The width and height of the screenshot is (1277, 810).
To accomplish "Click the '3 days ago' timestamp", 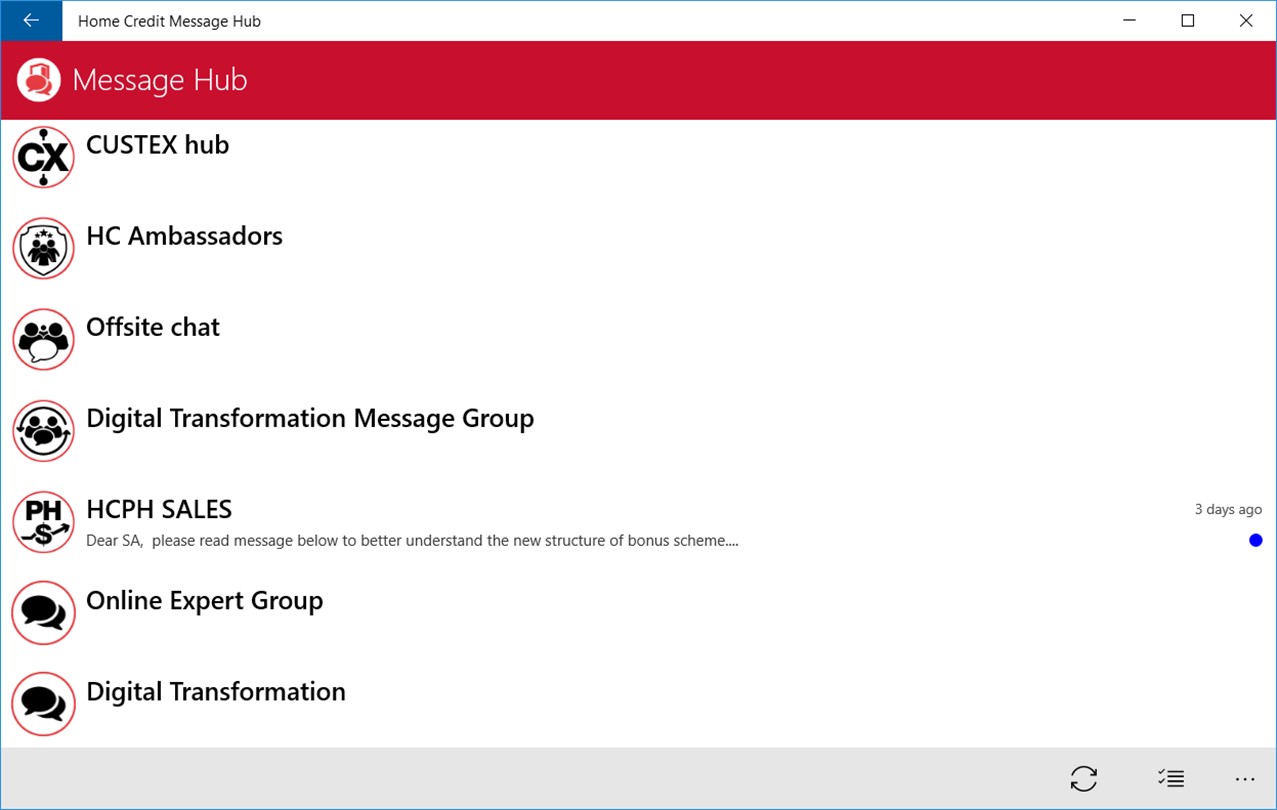I will pyautogui.click(x=1228, y=509).
